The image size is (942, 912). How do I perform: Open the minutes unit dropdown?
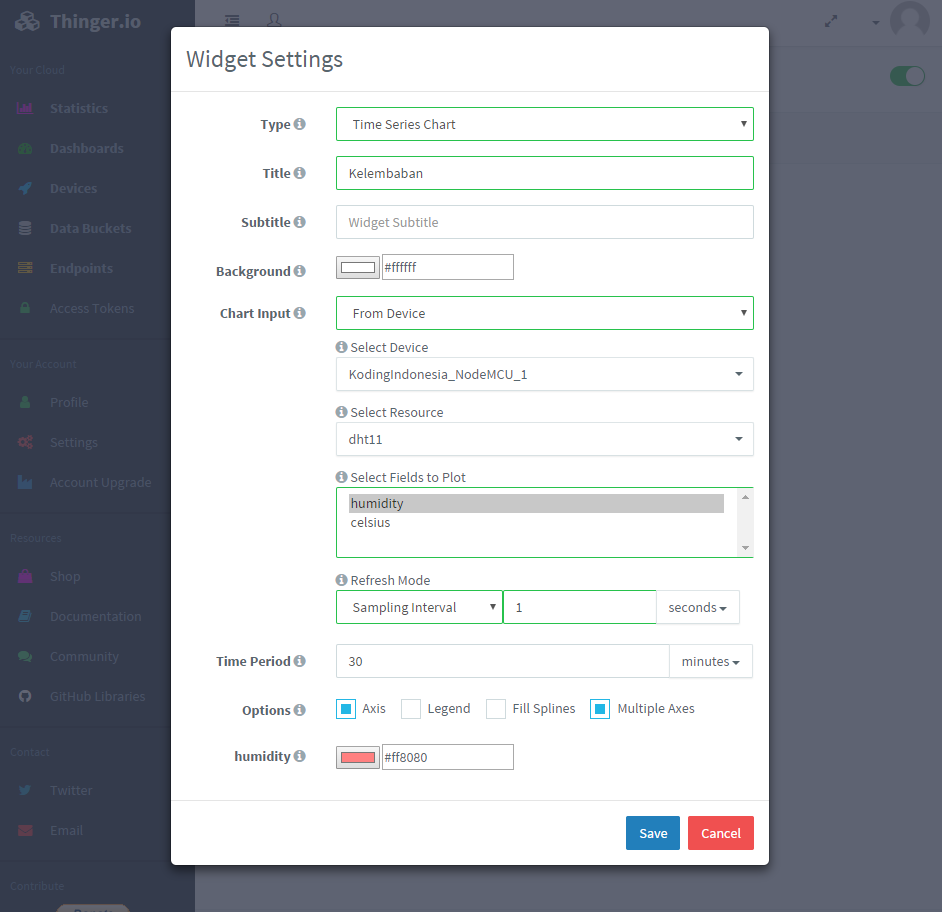click(711, 661)
